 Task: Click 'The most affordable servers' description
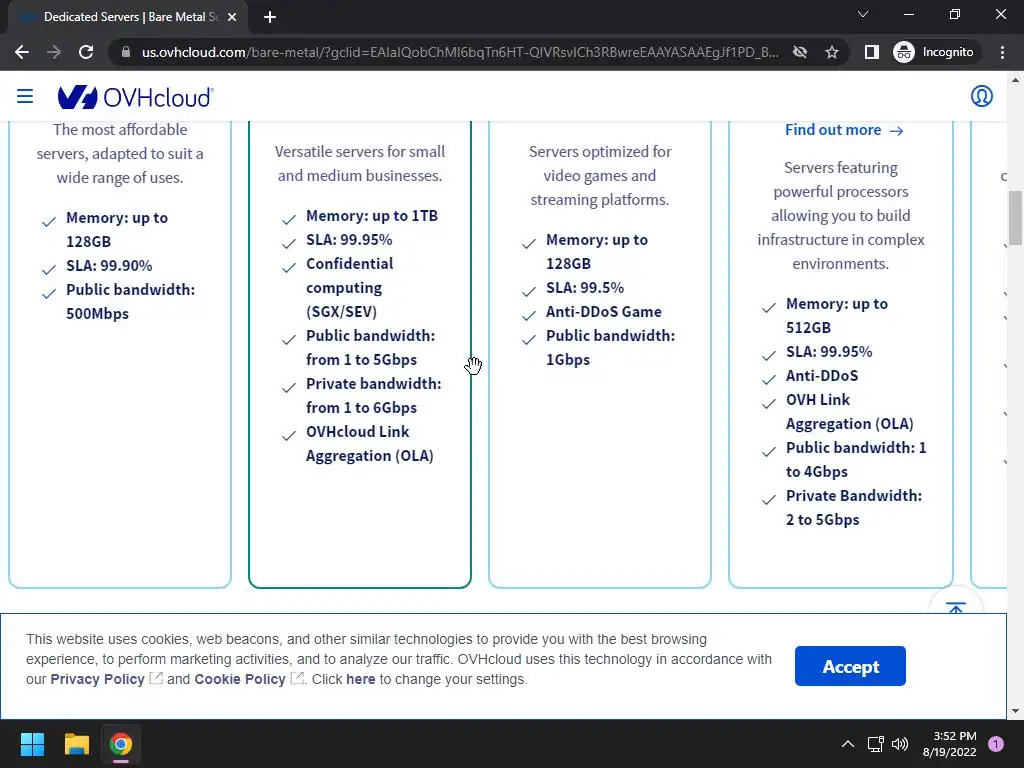click(x=120, y=153)
